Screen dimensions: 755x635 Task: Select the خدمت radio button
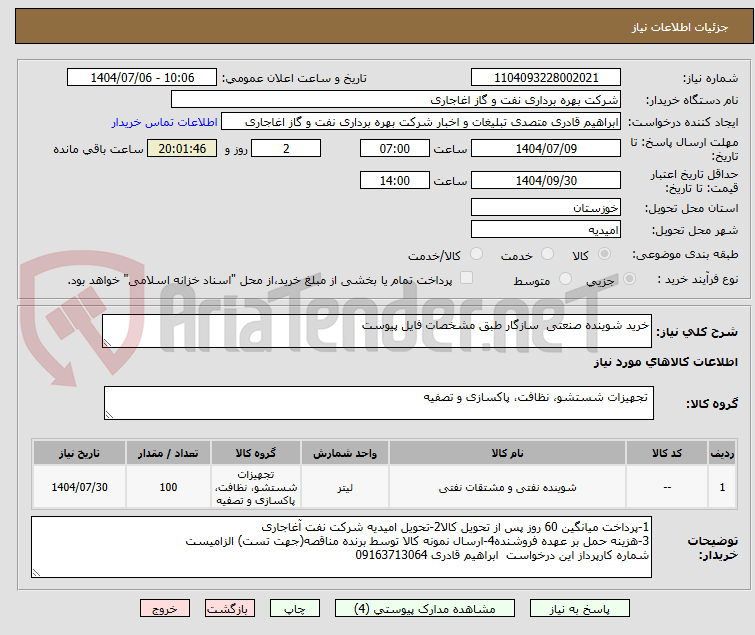pos(547,254)
